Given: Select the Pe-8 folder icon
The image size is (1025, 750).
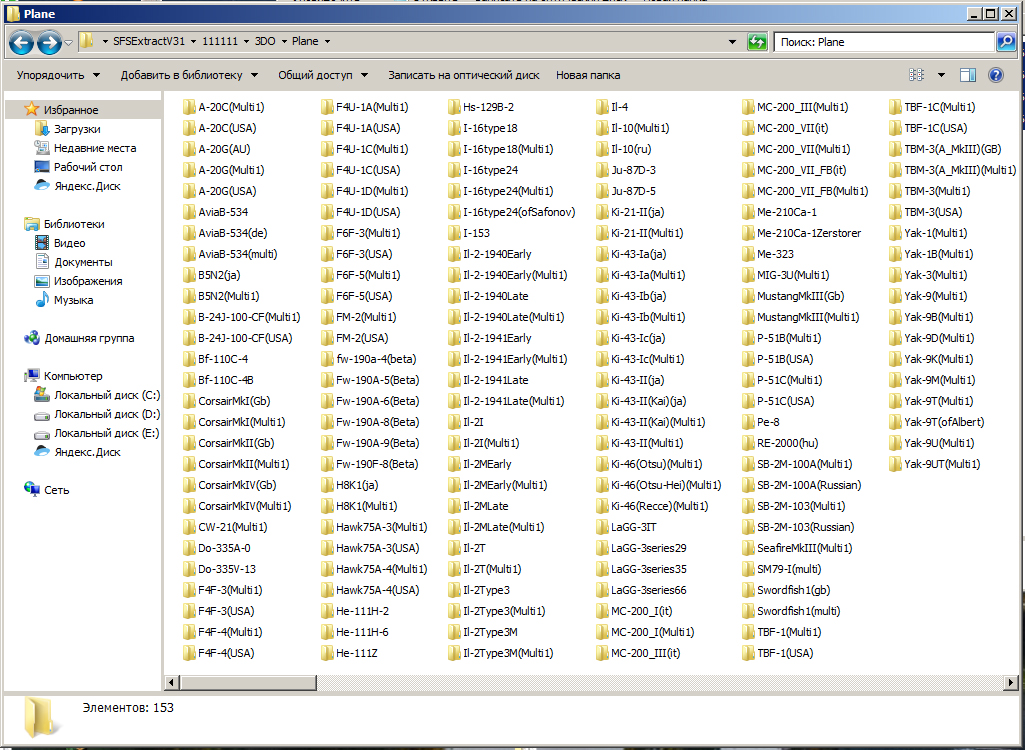Looking at the screenshot, I should [748, 422].
